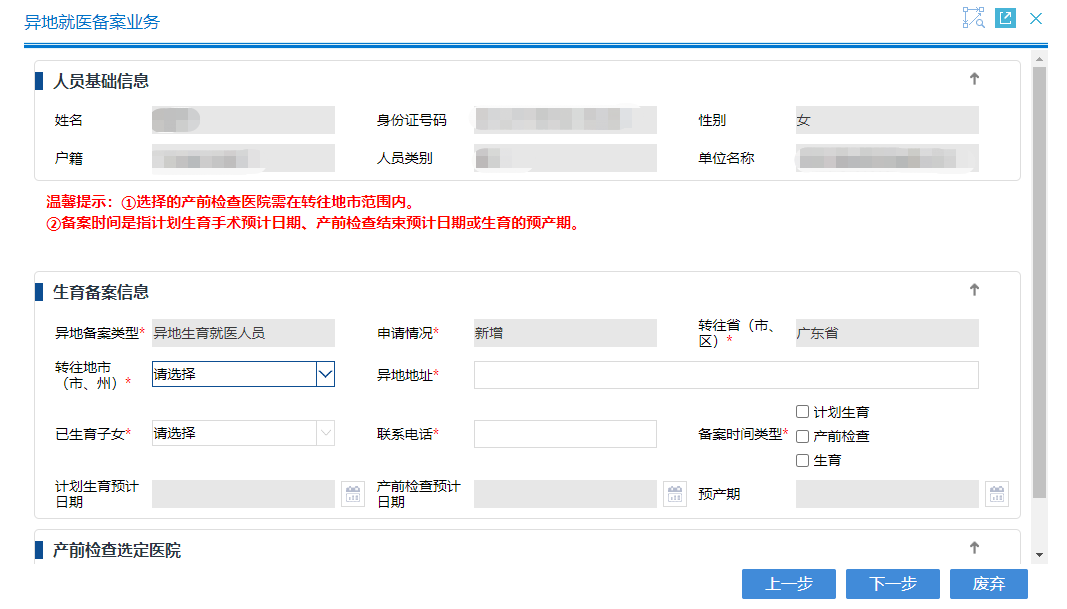1067x609 pixels.
Task: Open the calendar picker for 产前检查预计日期
Action: [x=674, y=493]
